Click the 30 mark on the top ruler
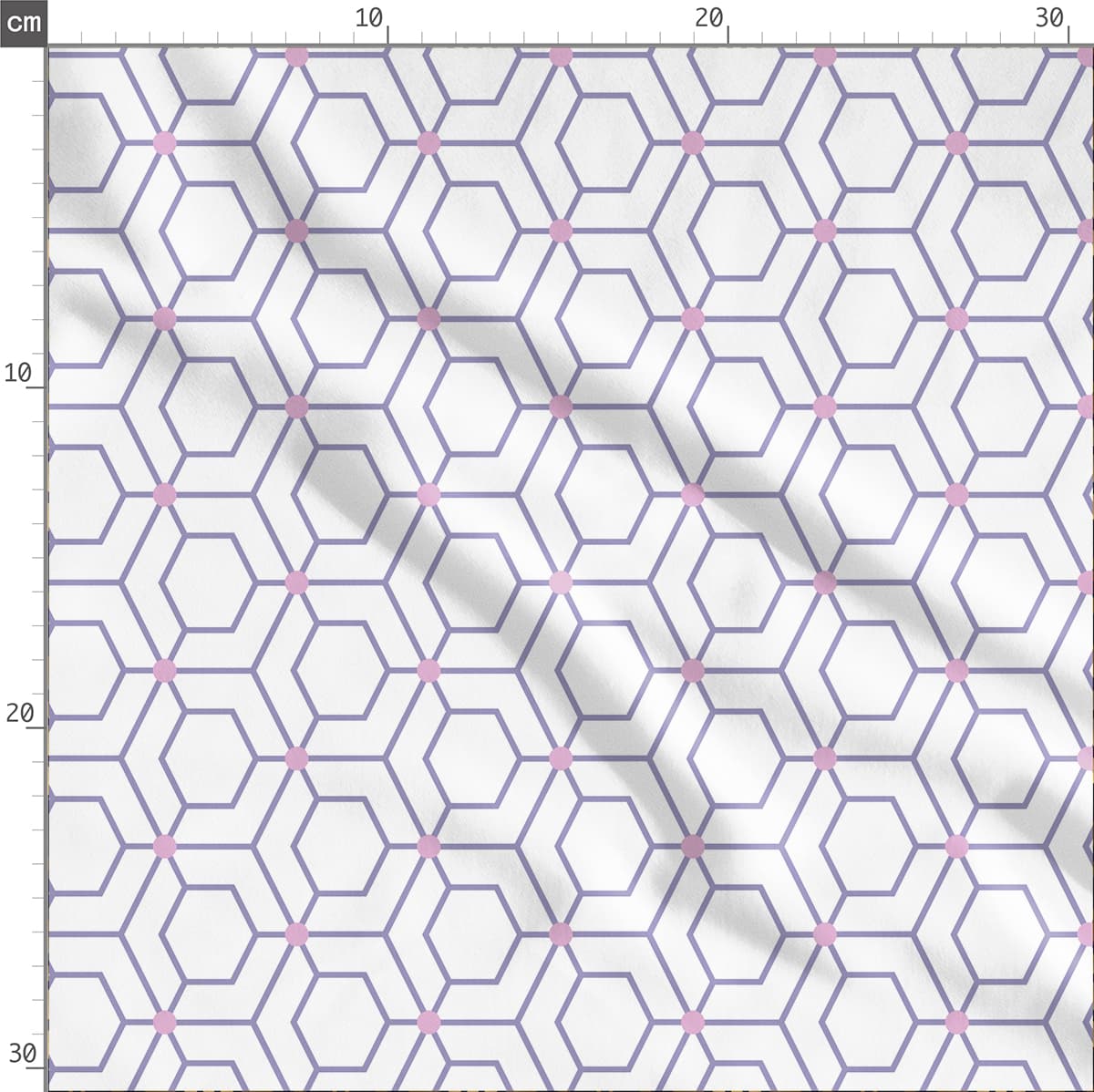The height and width of the screenshot is (1092, 1094). [1049, 18]
